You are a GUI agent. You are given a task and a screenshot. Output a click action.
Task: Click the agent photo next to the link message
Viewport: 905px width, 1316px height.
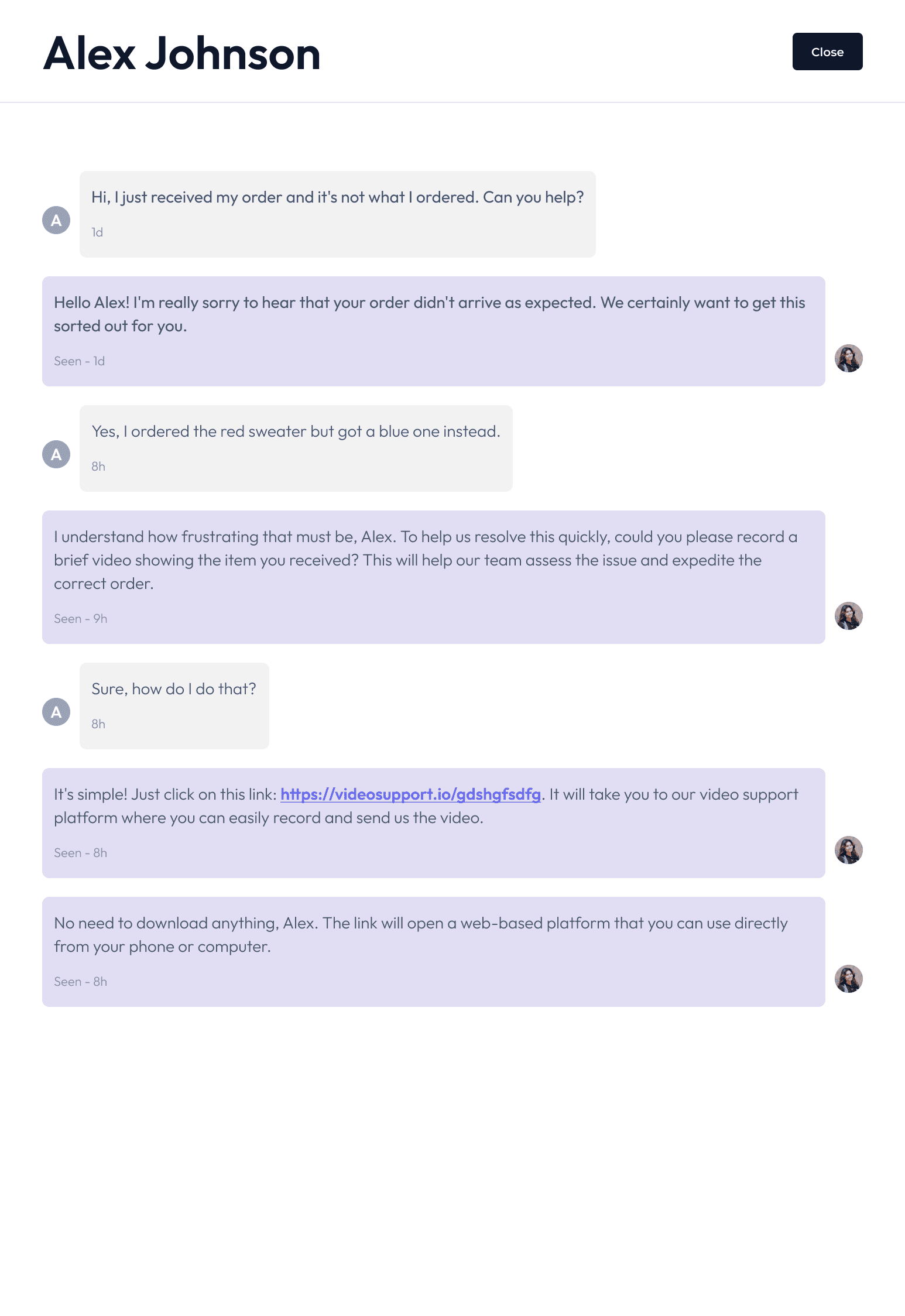point(849,851)
